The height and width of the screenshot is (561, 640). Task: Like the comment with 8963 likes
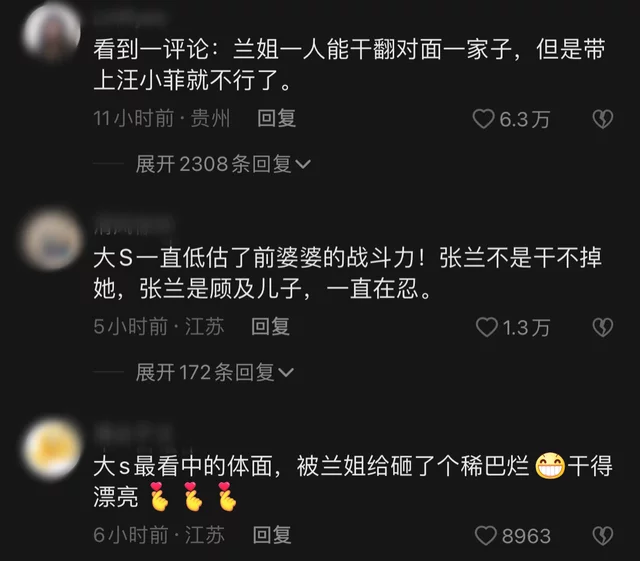tap(486, 536)
